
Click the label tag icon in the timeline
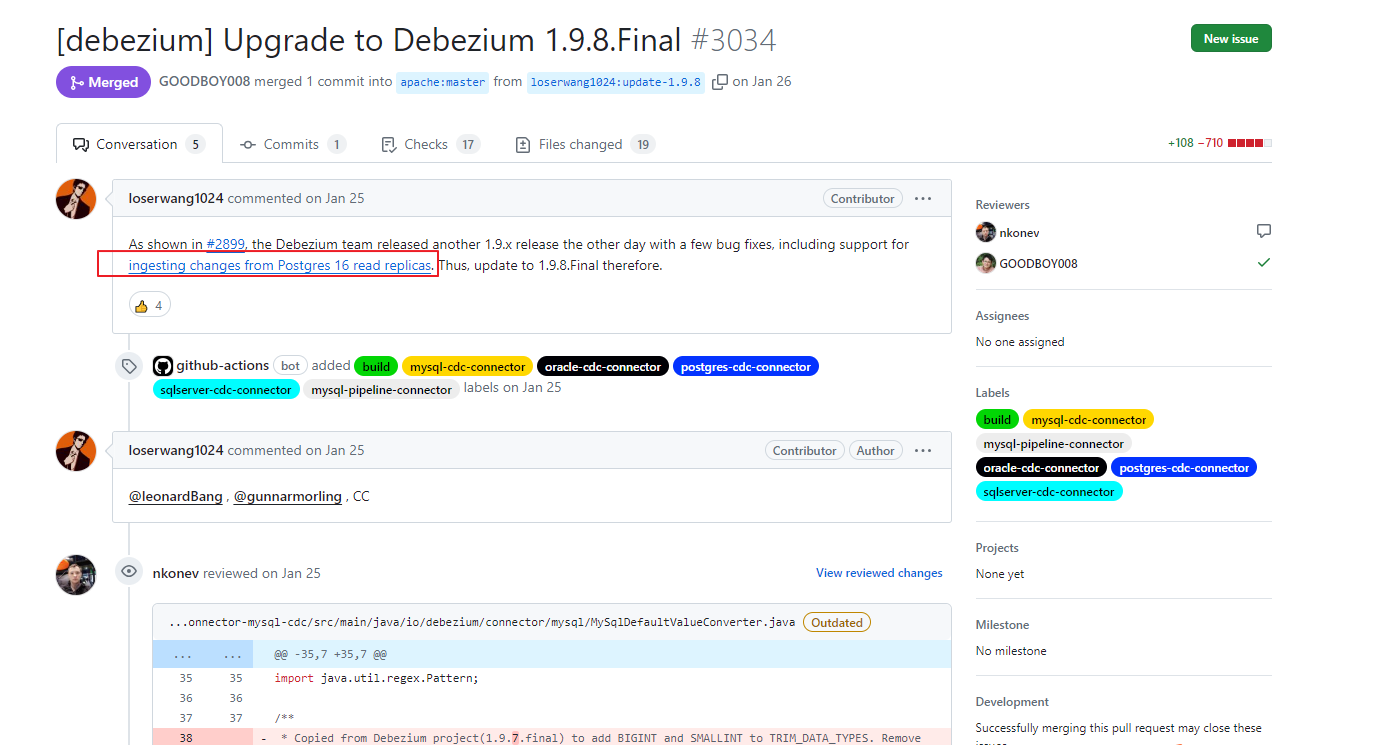click(x=129, y=366)
